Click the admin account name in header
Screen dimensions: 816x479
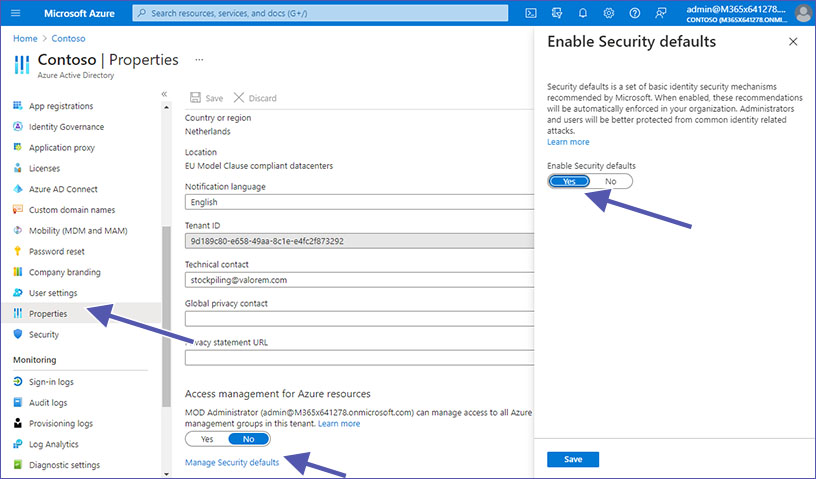(736, 9)
